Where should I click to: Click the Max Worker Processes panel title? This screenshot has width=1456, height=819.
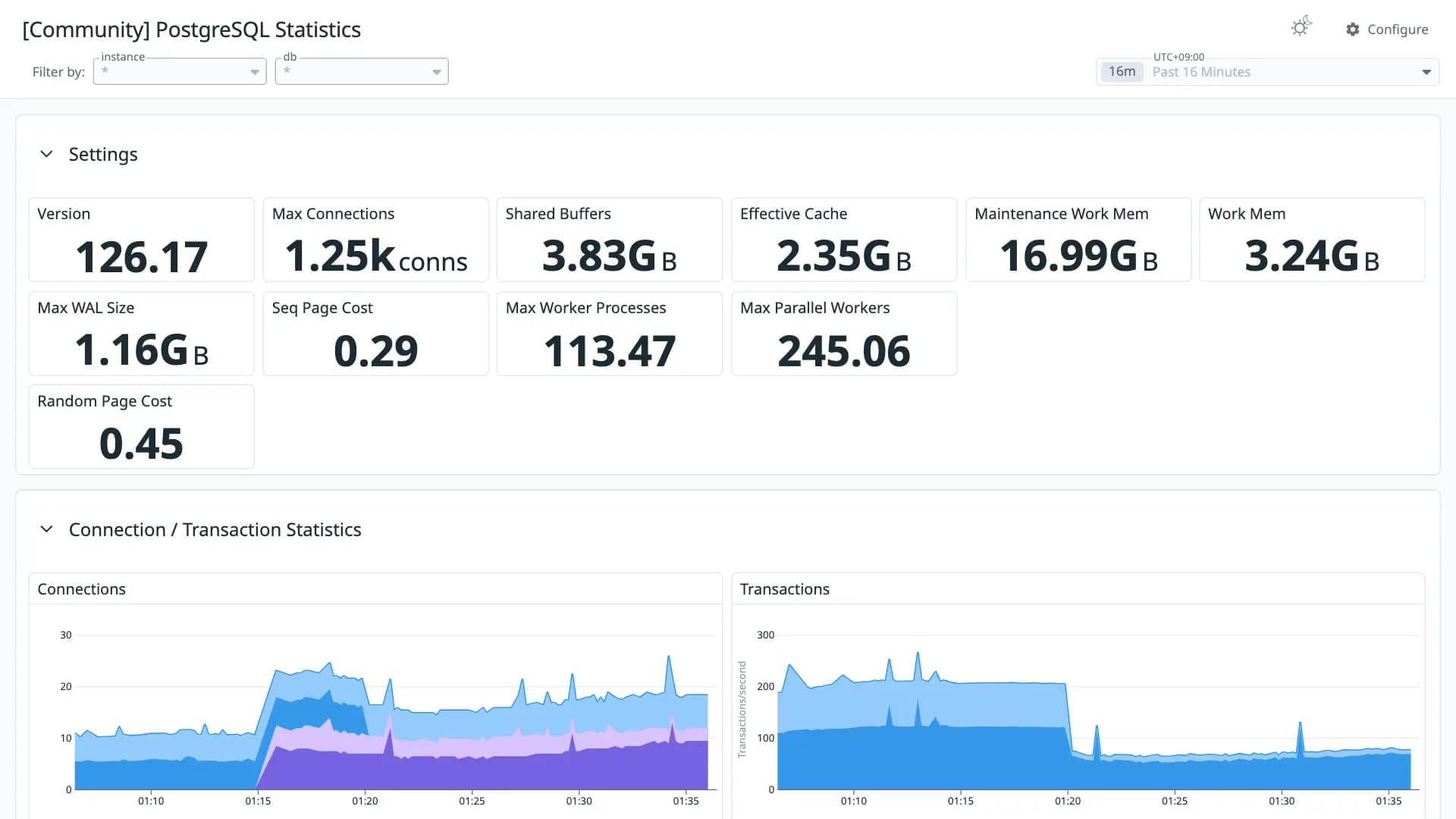[x=585, y=308]
